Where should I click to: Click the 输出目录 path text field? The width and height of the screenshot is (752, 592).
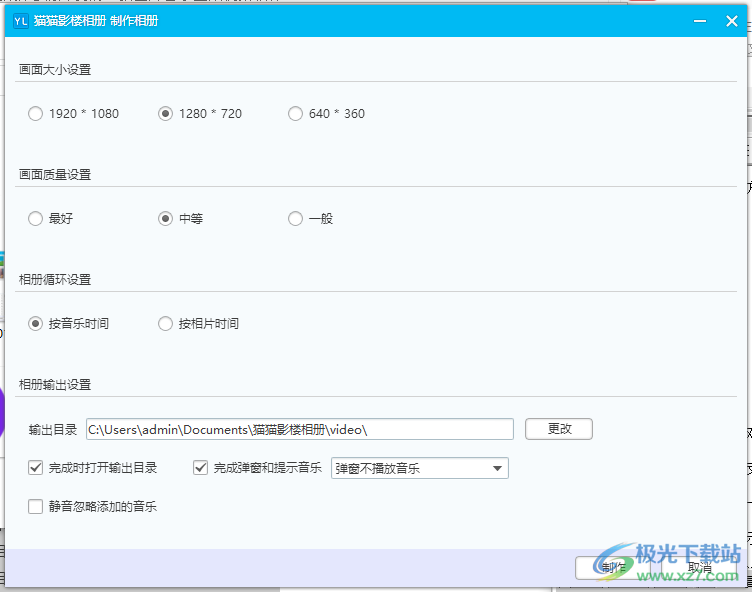(299, 429)
